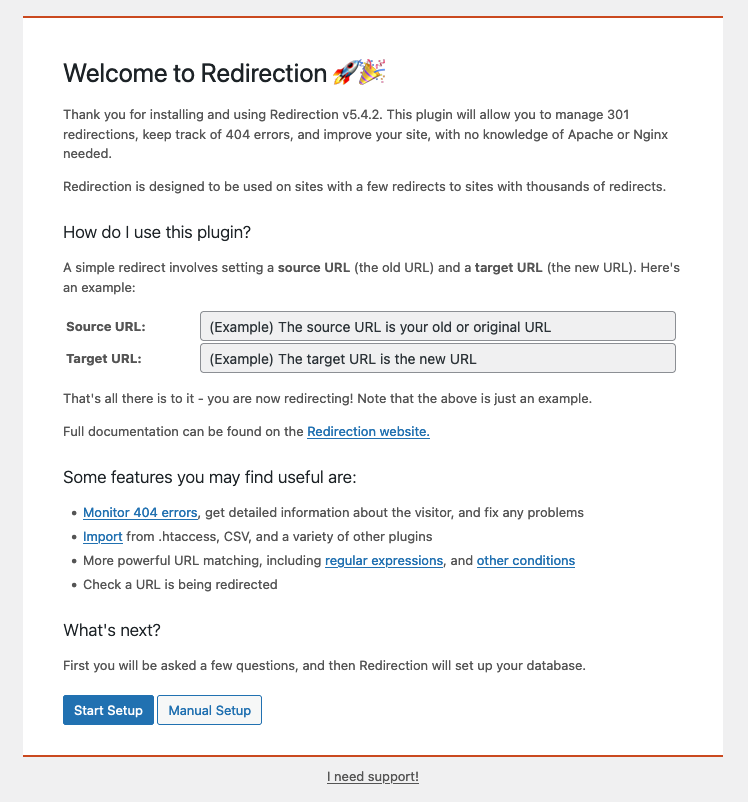Click the I need support! link
The width and height of the screenshot is (748, 802).
373,776
